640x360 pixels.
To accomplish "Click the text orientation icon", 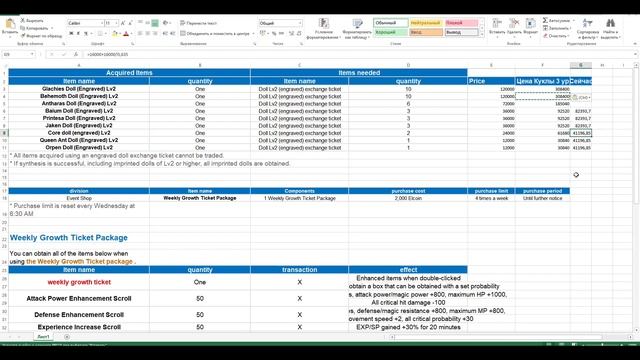I will click(166, 23).
